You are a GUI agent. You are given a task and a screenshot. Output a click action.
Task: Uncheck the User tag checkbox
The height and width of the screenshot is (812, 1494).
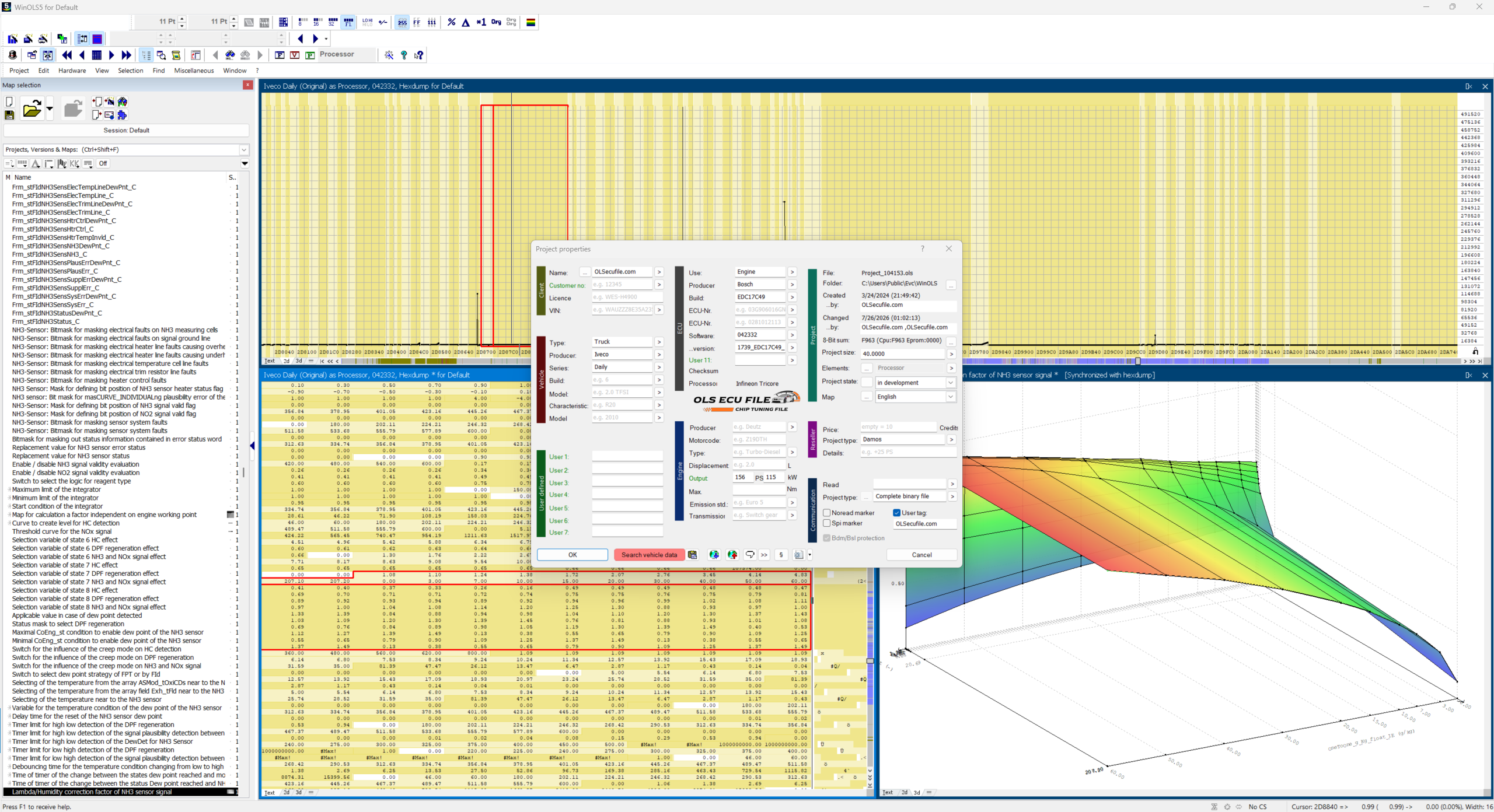click(896, 513)
